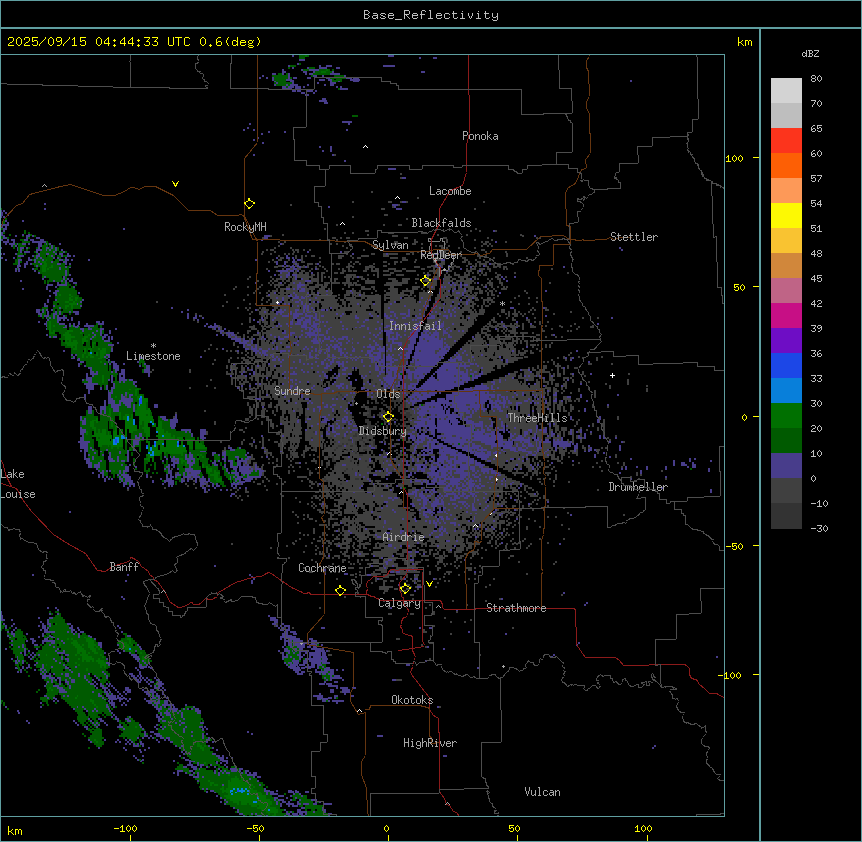This screenshot has height=842, width=862.
Task: Pick the bright blue 33–36 dBZ legend swatch
Action: (x=786, y=365)
